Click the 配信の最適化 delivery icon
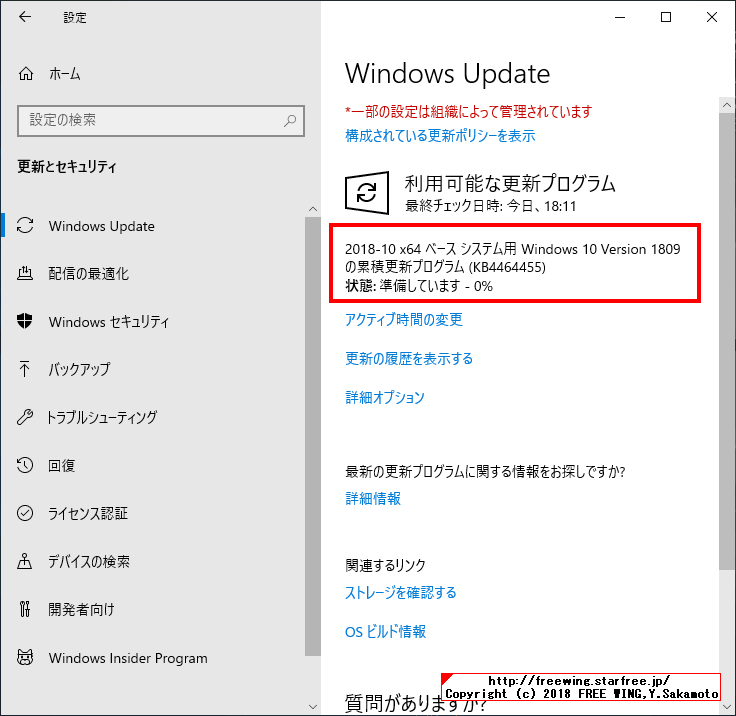This screenshot has width=736, height=716. point(25,273)
